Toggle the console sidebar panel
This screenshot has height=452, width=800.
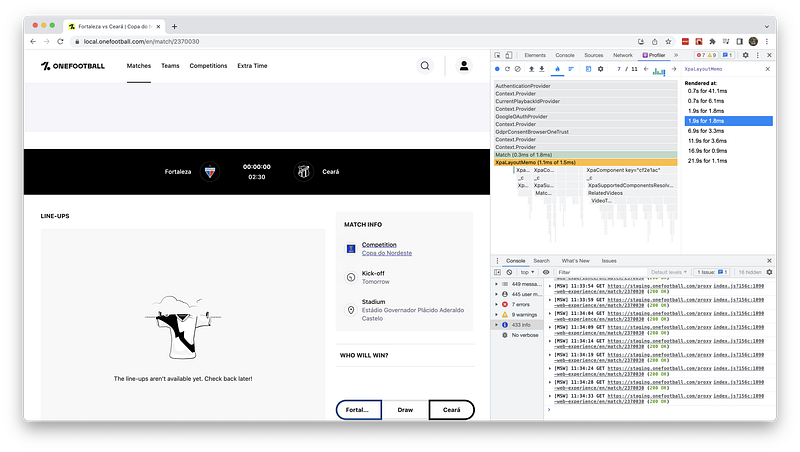pos(498,271)
